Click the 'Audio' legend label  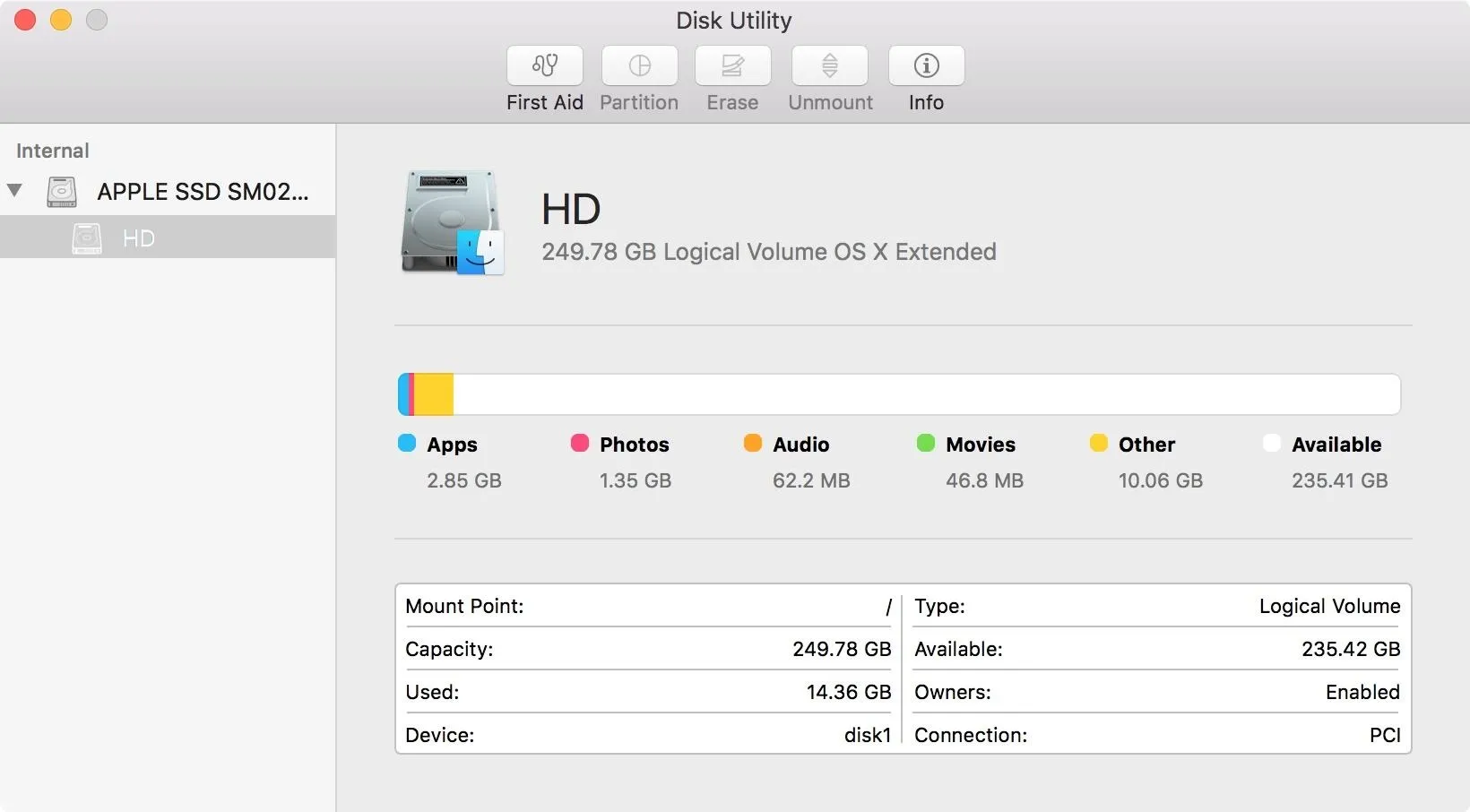tap(801, 445)
